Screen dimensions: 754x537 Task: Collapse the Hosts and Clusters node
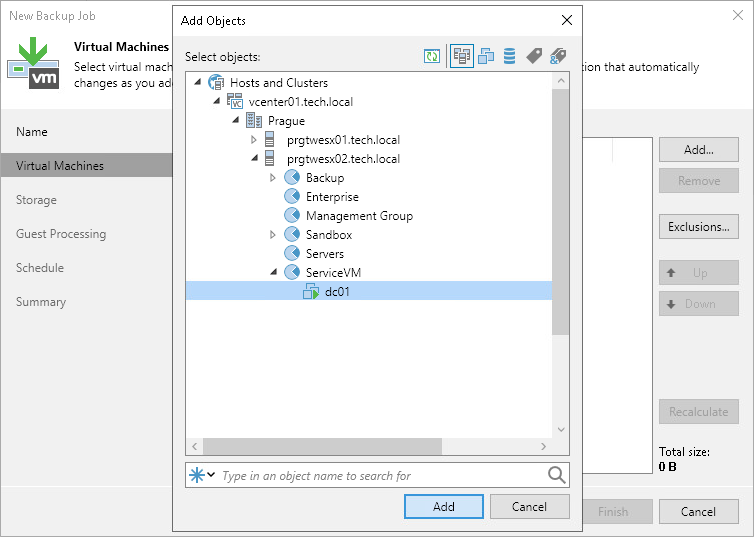point(198,82)
